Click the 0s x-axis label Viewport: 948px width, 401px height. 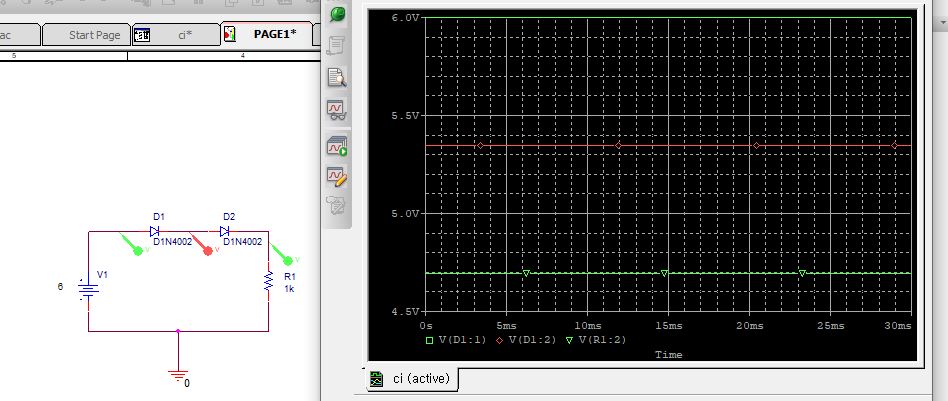[x=427, y=325]
